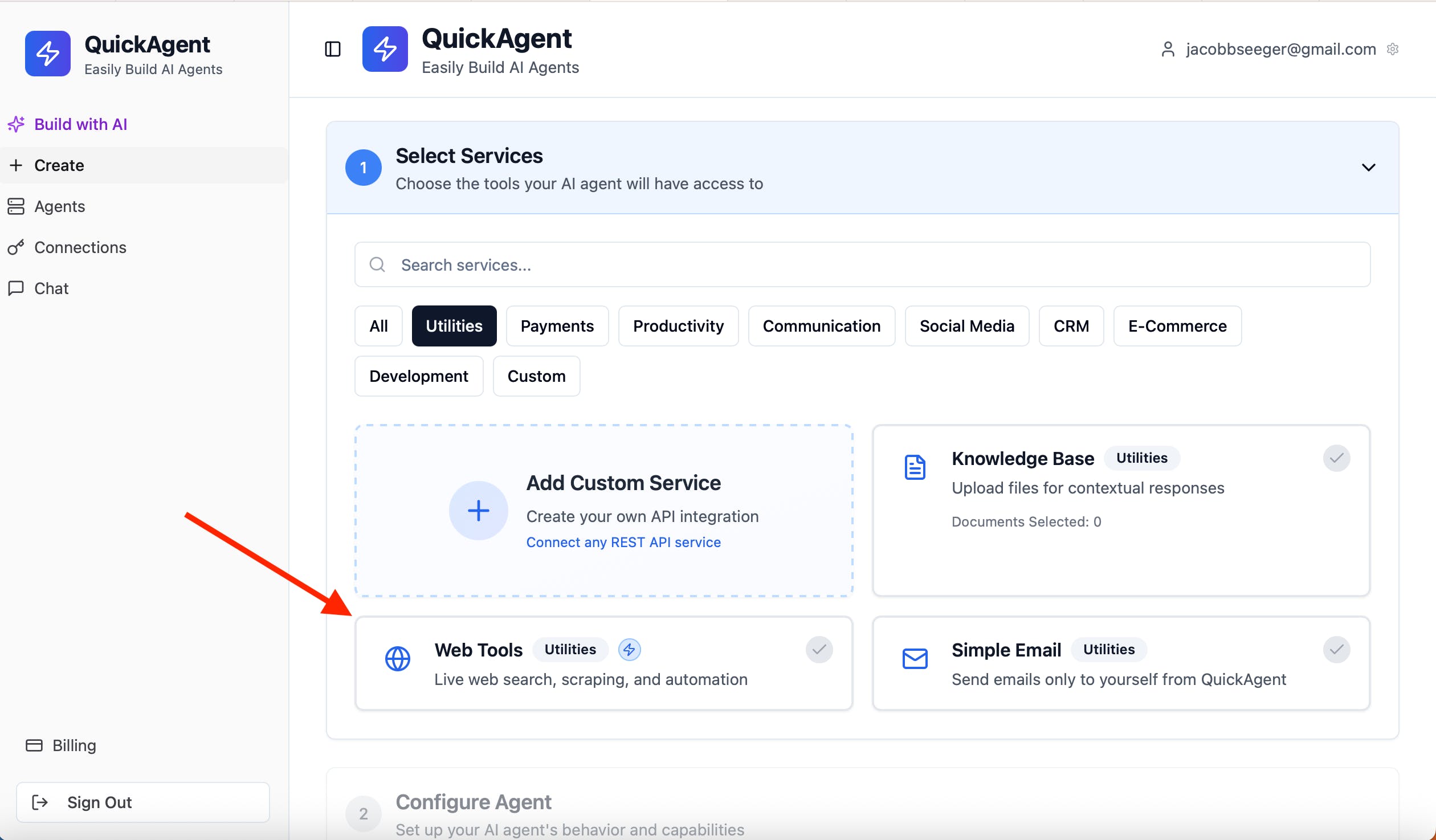Screen dimensions: 1436x840
Task: Click the Sign Out arrow icon
Action: coord(40,802)
